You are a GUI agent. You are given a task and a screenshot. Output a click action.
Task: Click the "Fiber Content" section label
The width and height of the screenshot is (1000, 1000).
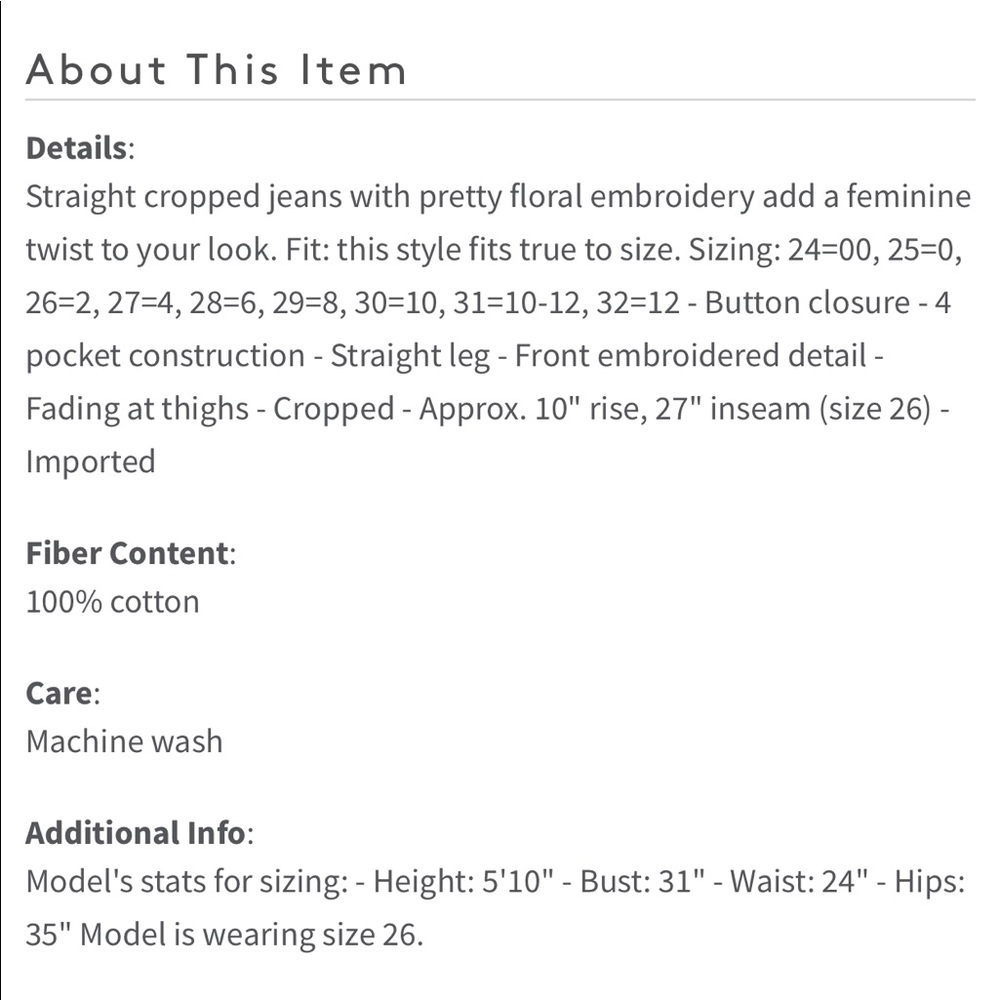[x=127, y=553]
